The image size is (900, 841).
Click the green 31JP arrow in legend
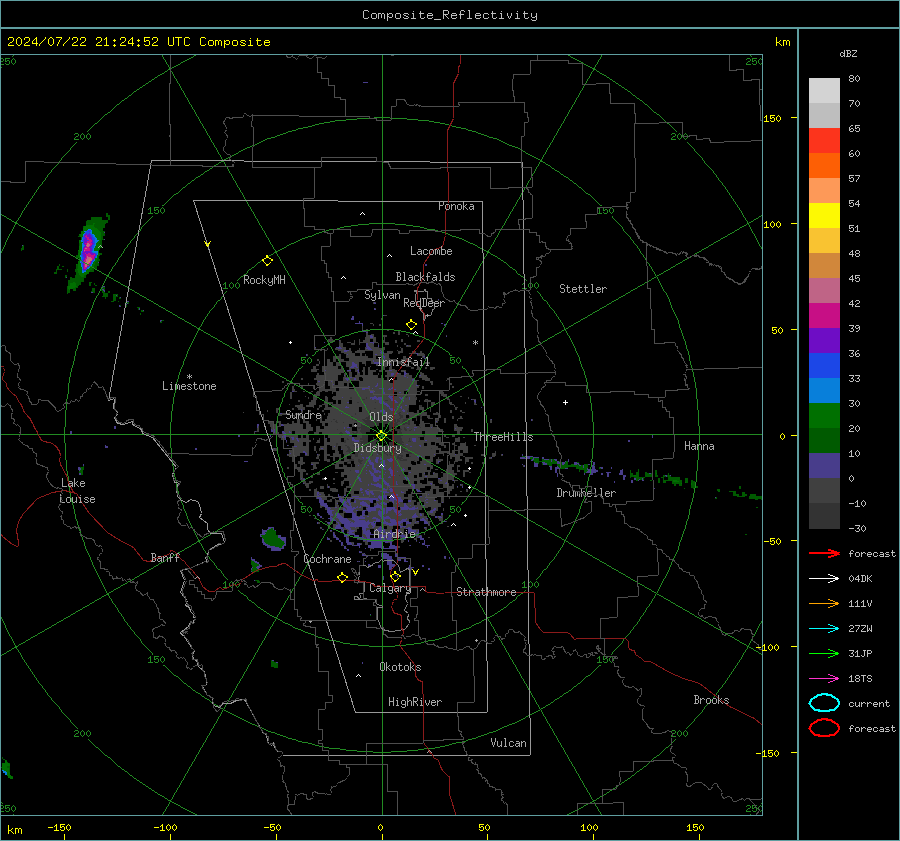pos(824,653)
